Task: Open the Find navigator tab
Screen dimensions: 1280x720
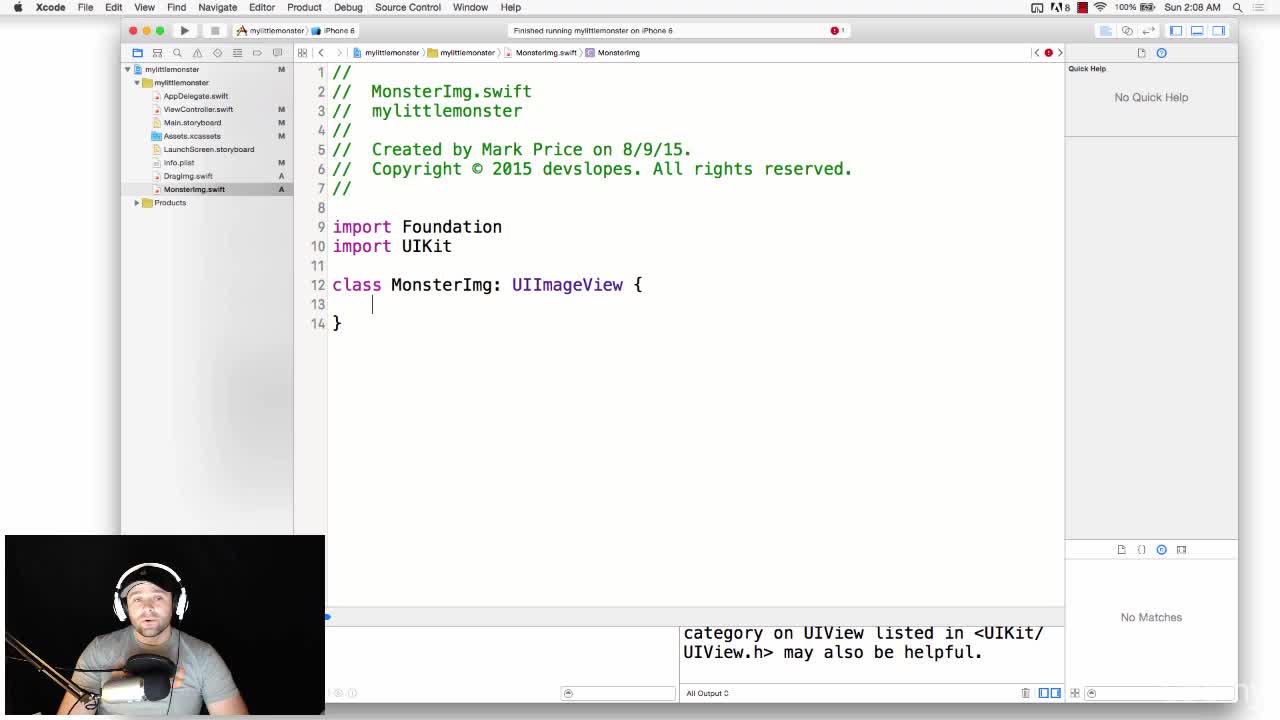Action: (177, 53)
